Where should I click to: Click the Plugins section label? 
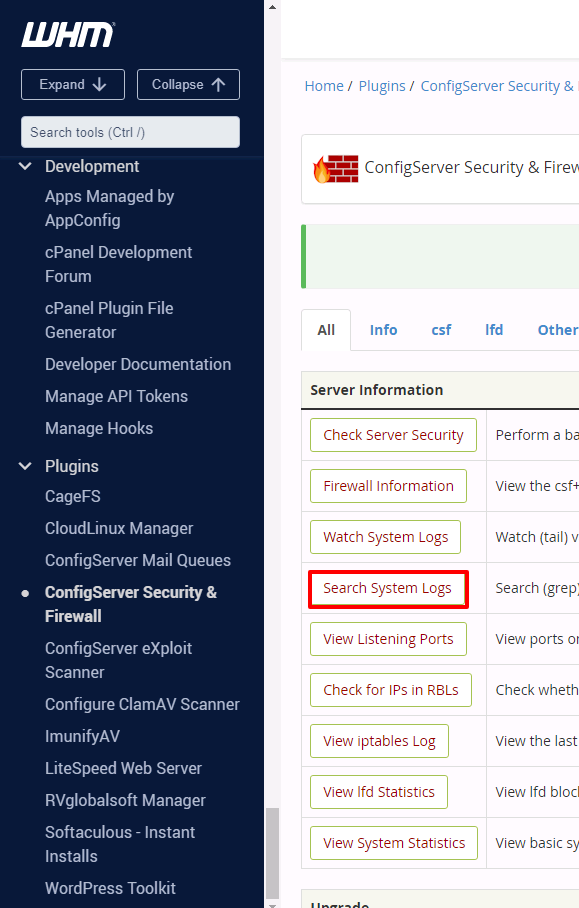(x=72, y=466)
